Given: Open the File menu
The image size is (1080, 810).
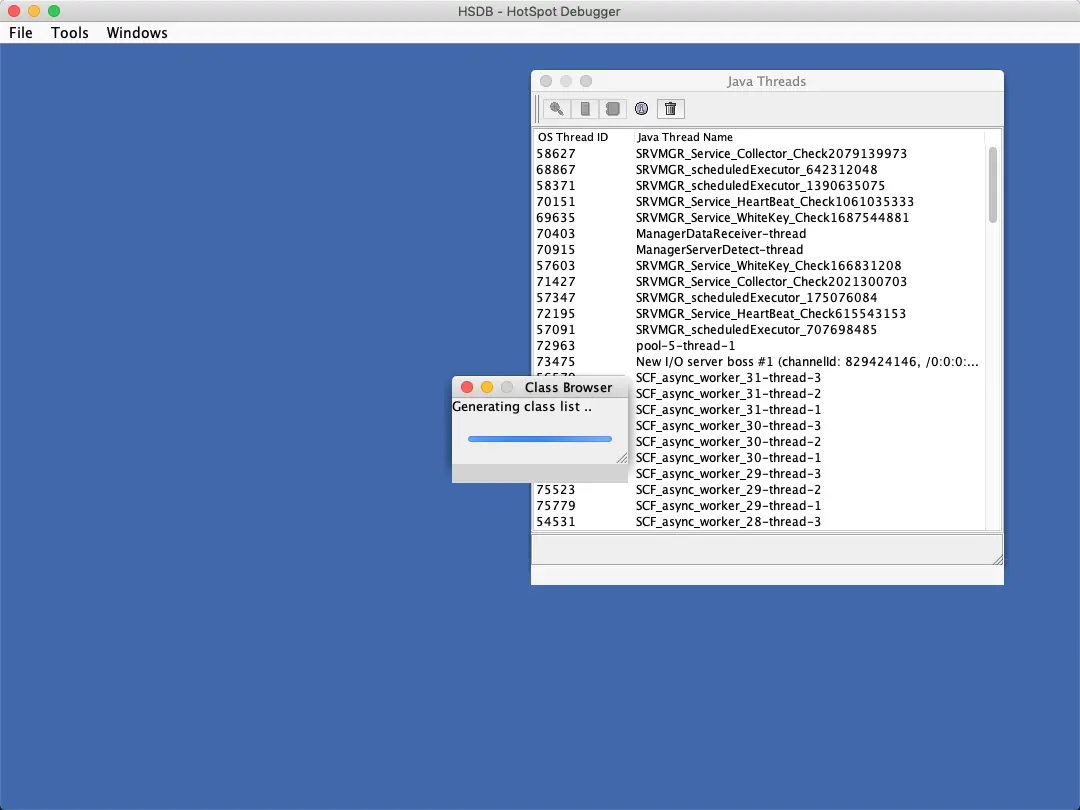Looking at the screenshot, I should (21, 32).
